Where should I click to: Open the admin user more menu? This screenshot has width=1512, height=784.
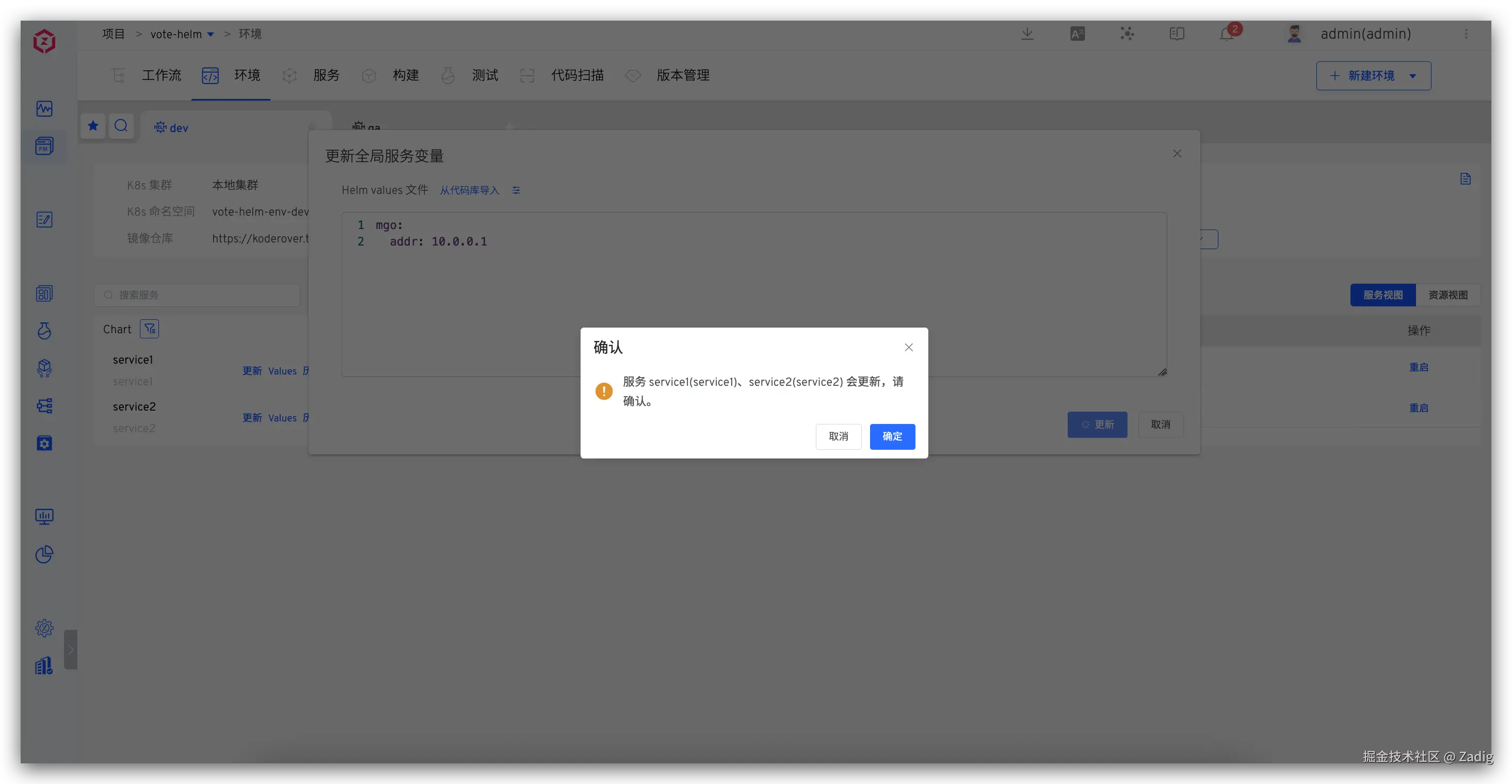[x=1466, y=34]
